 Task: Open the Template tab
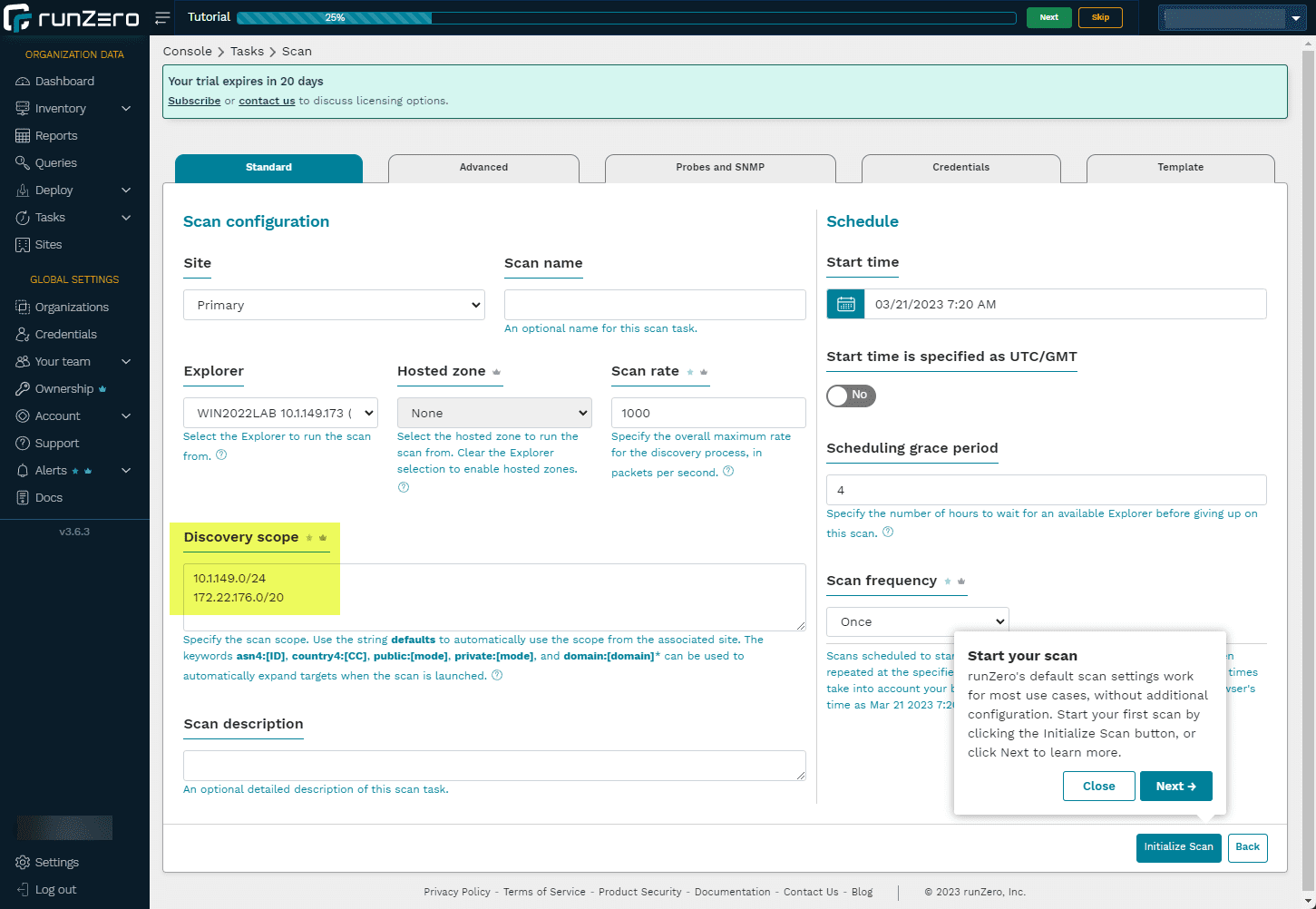click(1180, 168)
